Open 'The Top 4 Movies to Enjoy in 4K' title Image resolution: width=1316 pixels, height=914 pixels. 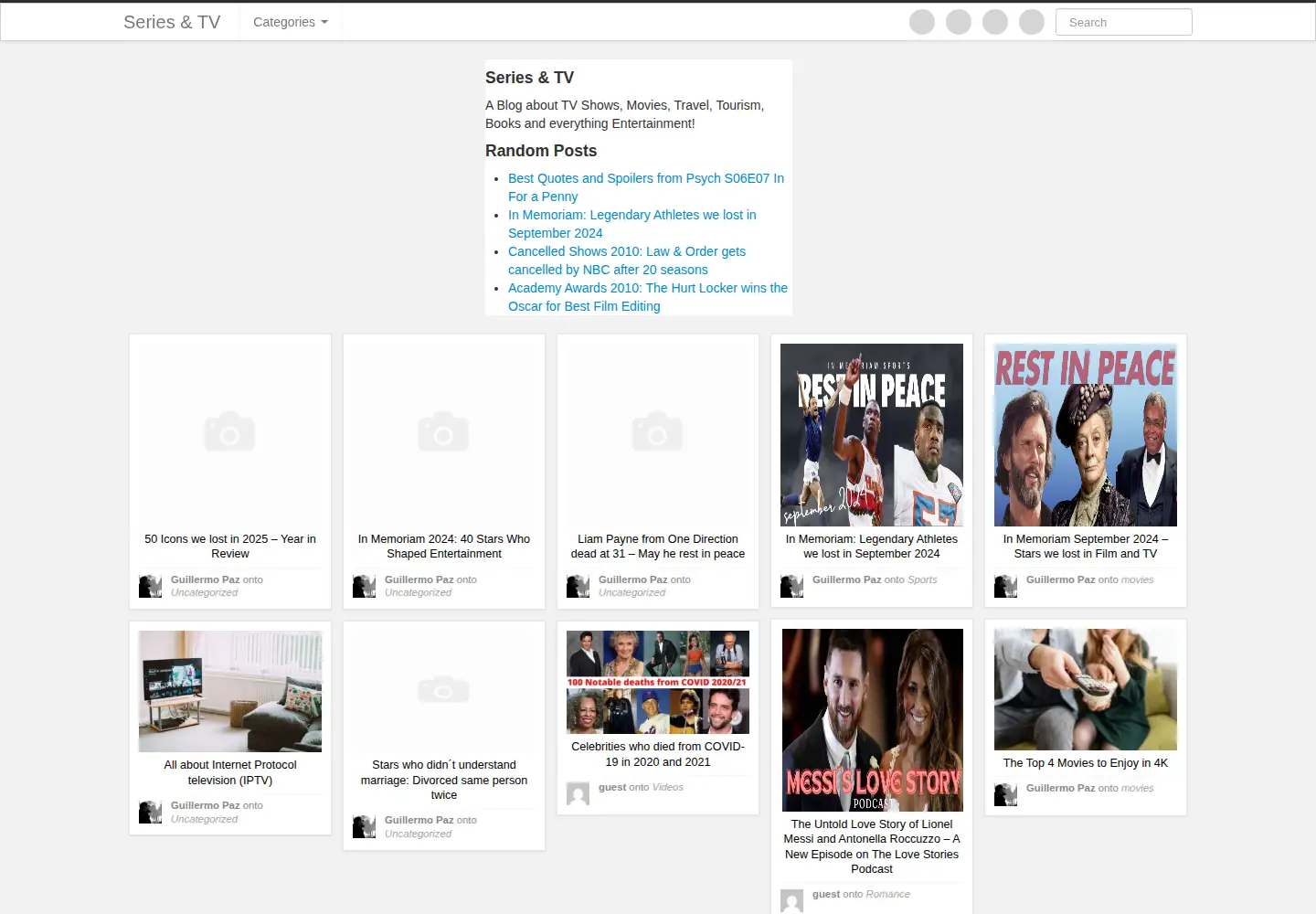(x=1086, y=763)
